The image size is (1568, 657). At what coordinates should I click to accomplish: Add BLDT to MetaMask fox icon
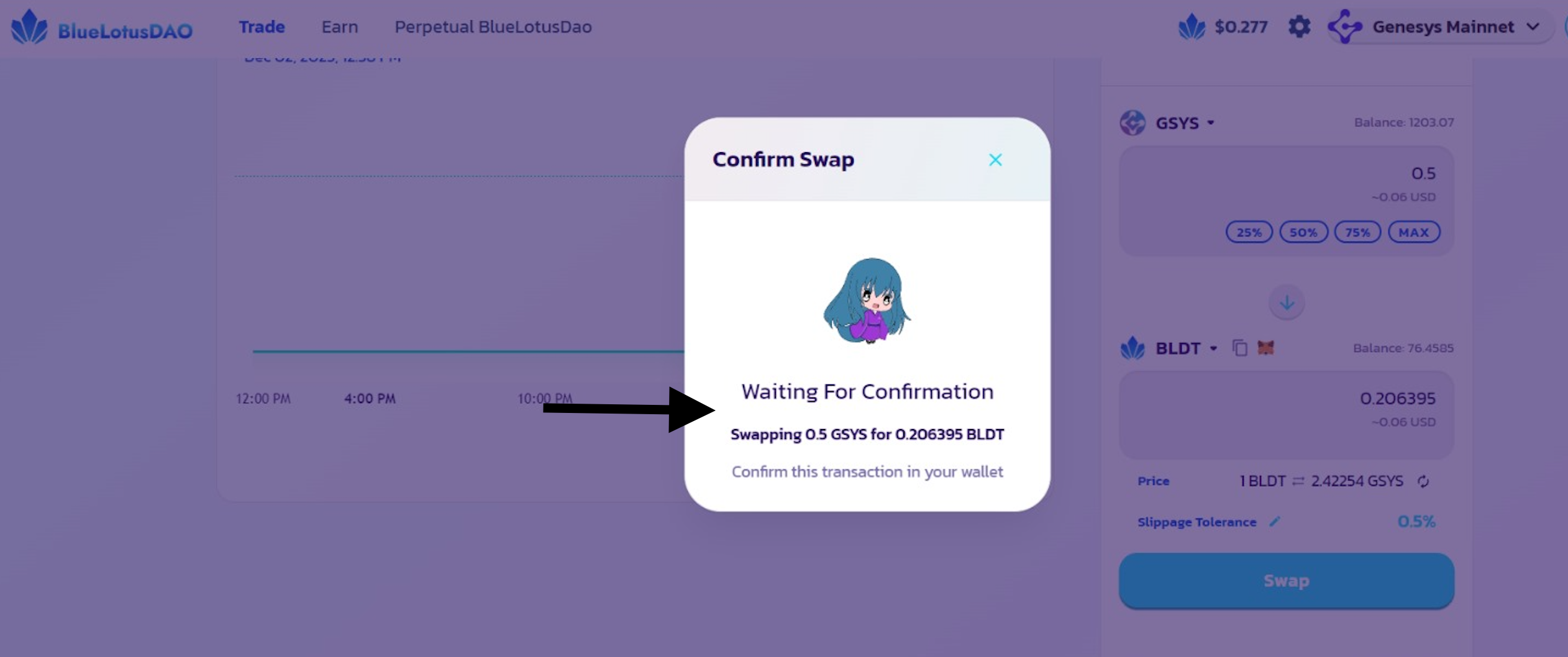tap(1265, 348)
